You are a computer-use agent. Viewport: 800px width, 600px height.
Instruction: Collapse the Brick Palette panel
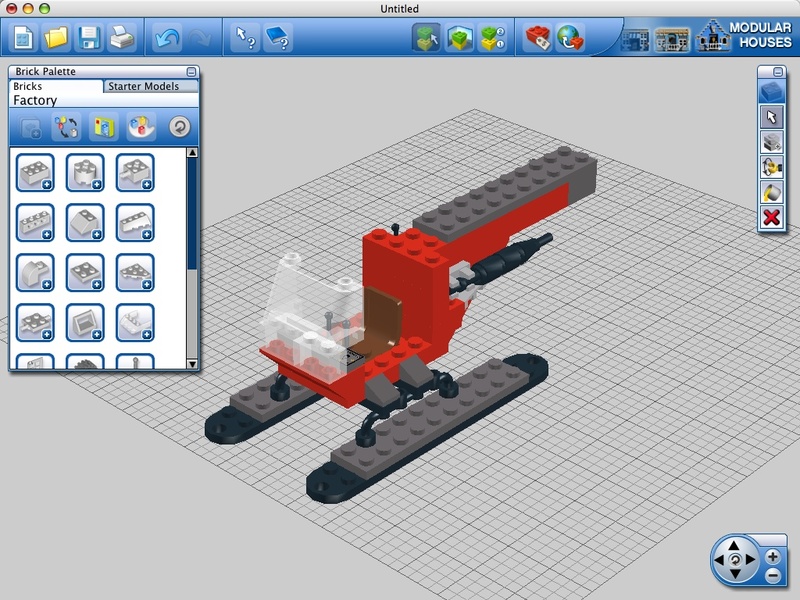point(191,72)
